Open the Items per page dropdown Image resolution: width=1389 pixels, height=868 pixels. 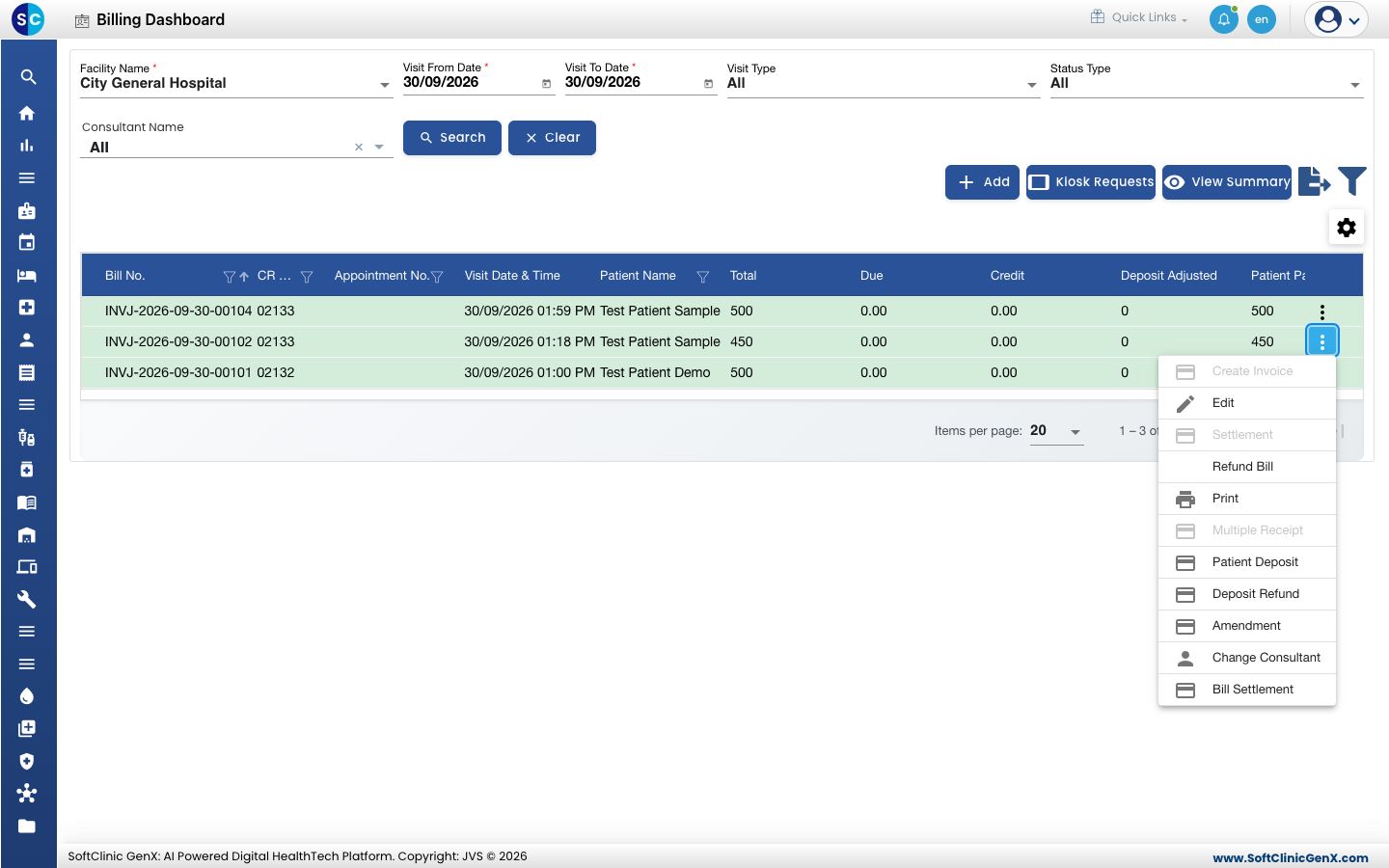coord(1056,431)
